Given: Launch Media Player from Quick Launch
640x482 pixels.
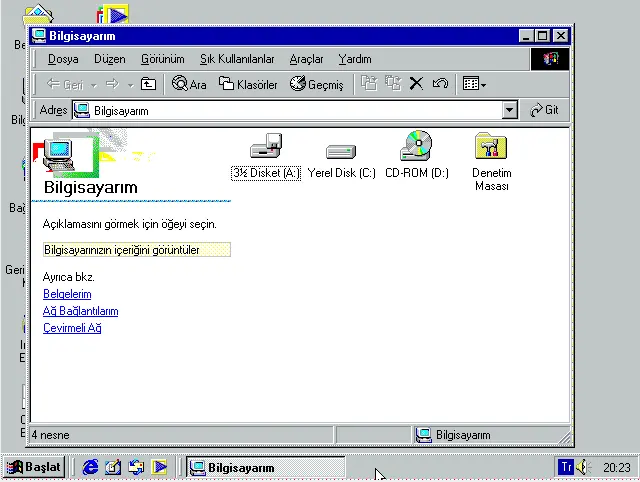Looking at the screenshot, I should click(x=159, y=467).
